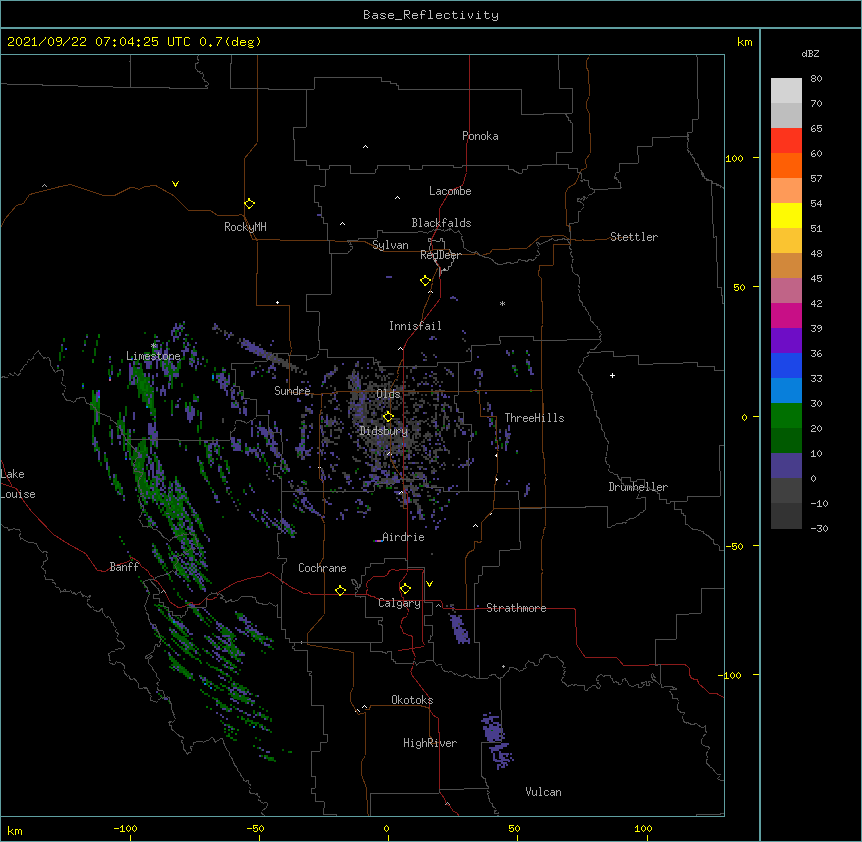This screenshot has width=862, height=842.
Task: Click the purple echo patch east of HighRiver
Action: [x=496, y=740]
